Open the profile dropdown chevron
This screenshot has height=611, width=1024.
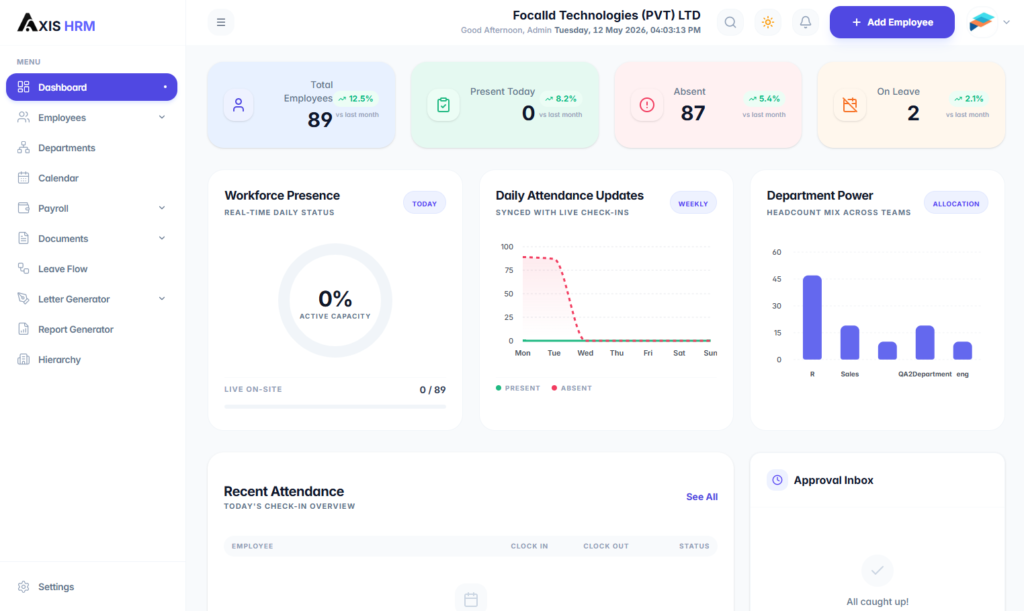1006,22
